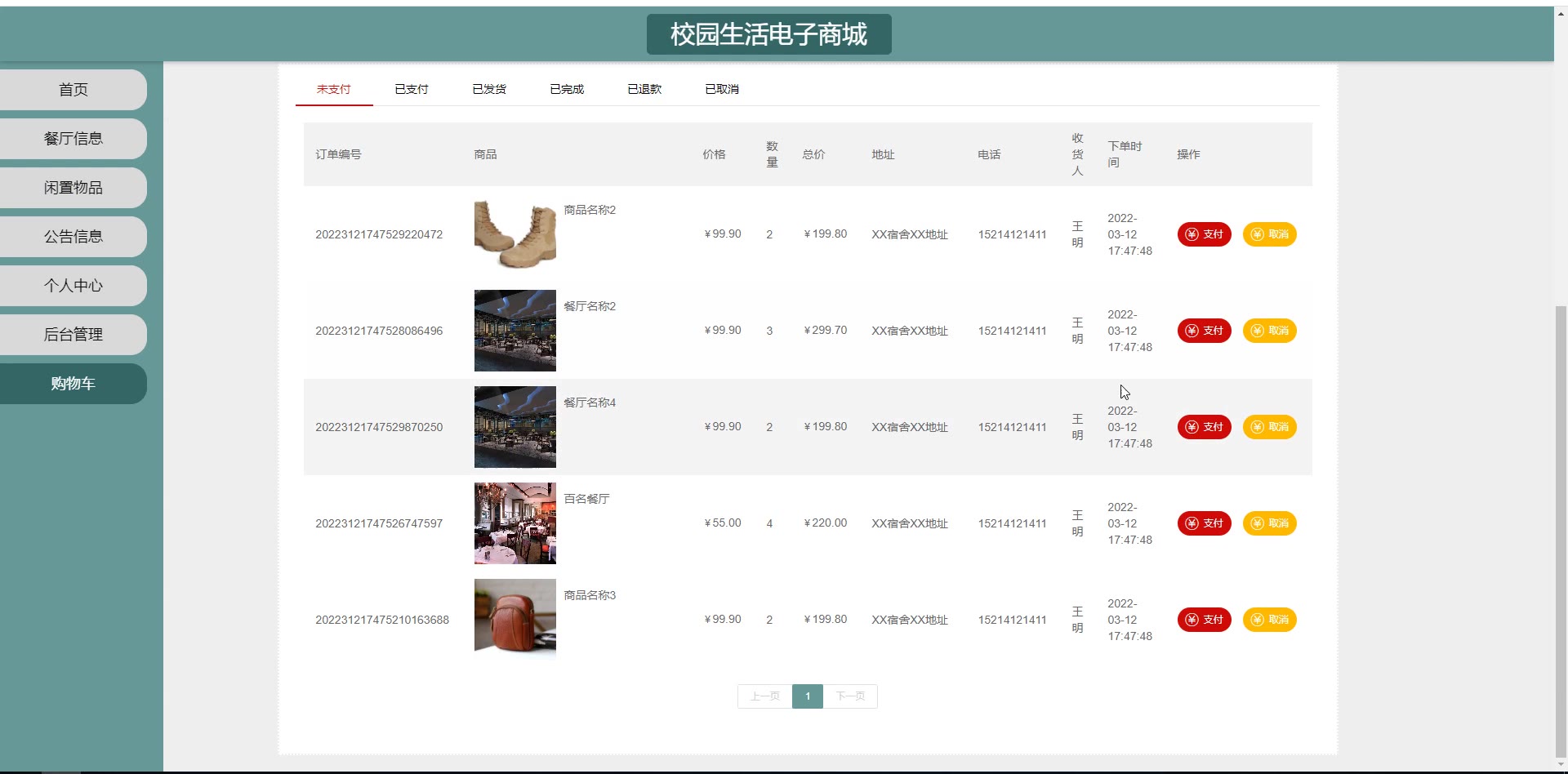Open 个人中心 in the sidebar
Viewport: 1568px width, 774px height.
coord(73,286)
